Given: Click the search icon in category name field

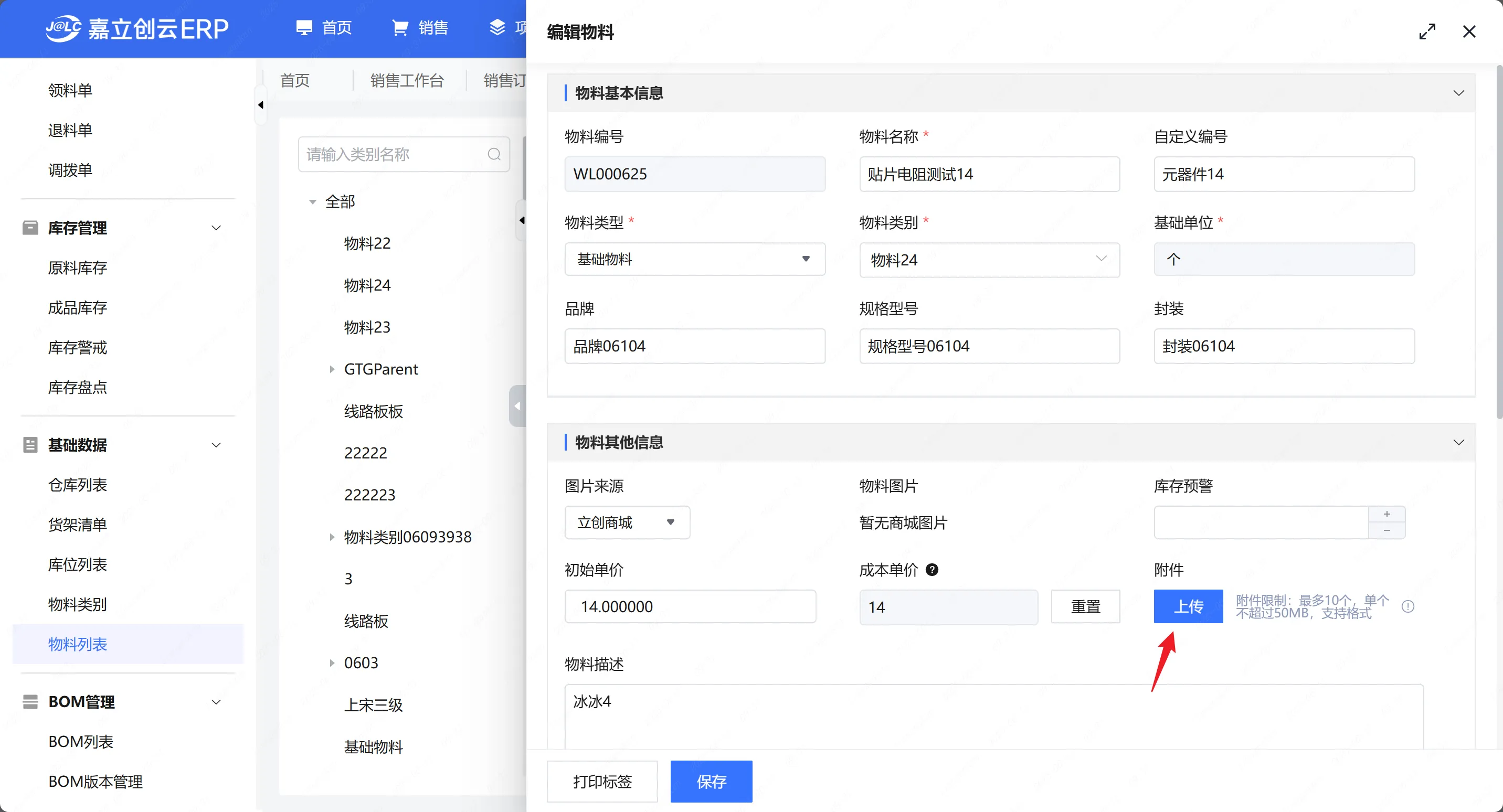Looking at the screenshot, I should [494, 155].
